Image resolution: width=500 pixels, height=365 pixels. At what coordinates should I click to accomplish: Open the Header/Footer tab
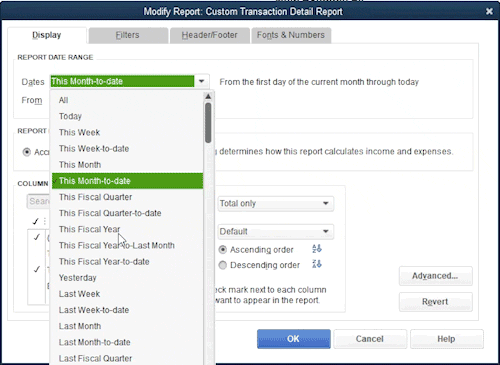(x=210, y=35)
